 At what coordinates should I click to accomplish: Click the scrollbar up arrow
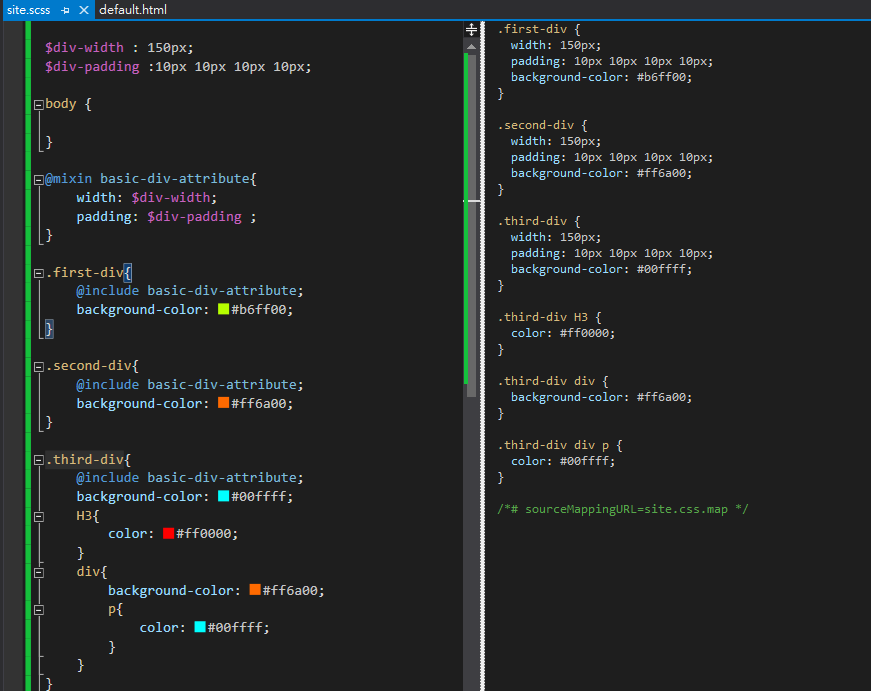[471, 47]
